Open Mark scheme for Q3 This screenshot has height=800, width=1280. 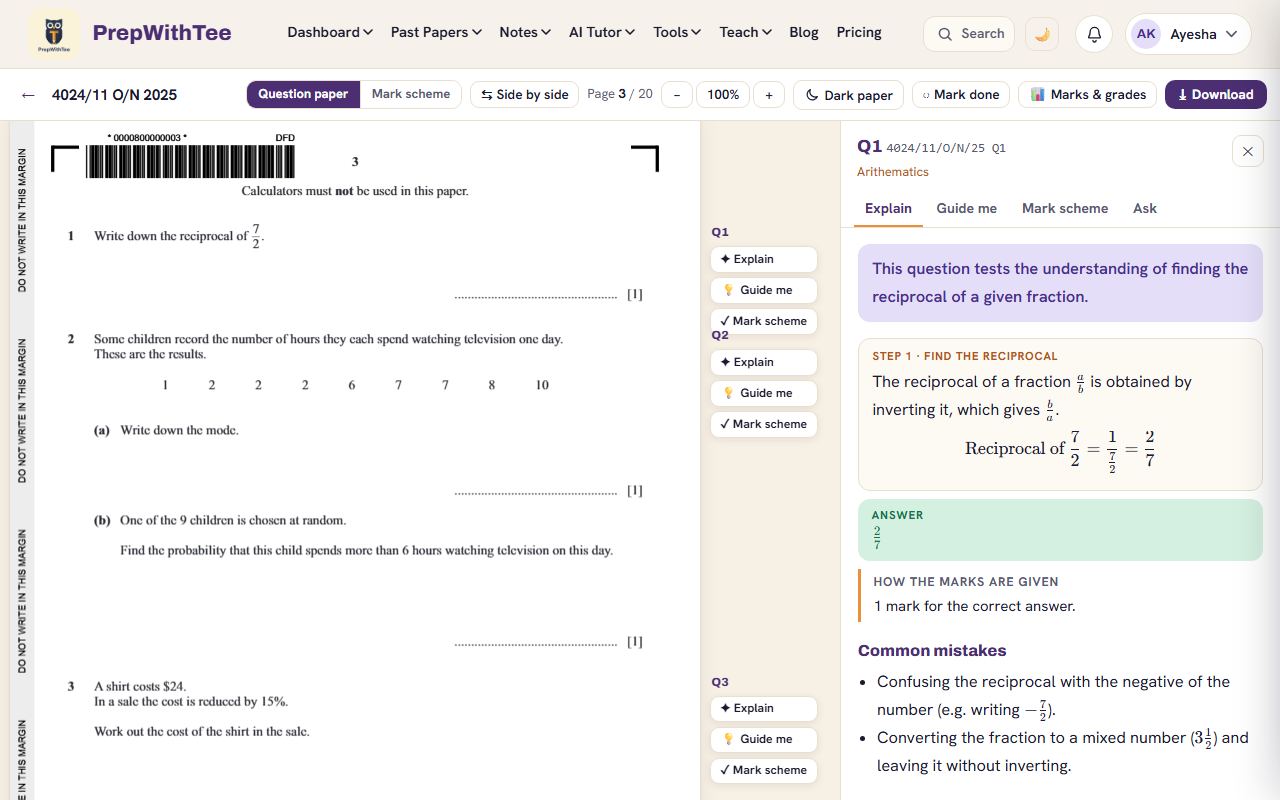[764, 770]
